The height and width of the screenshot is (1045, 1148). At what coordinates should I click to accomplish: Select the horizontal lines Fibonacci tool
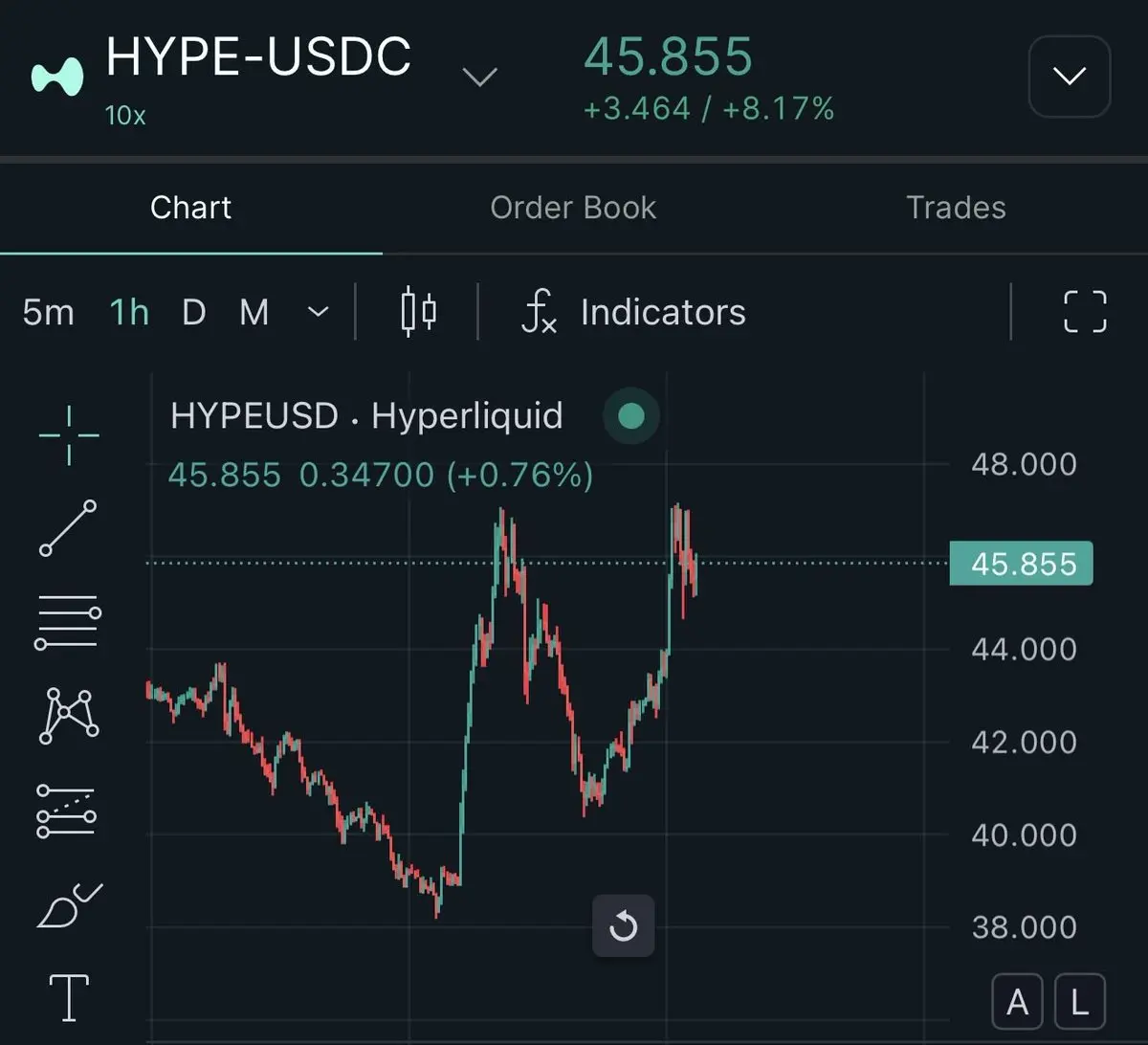point(68,622)
